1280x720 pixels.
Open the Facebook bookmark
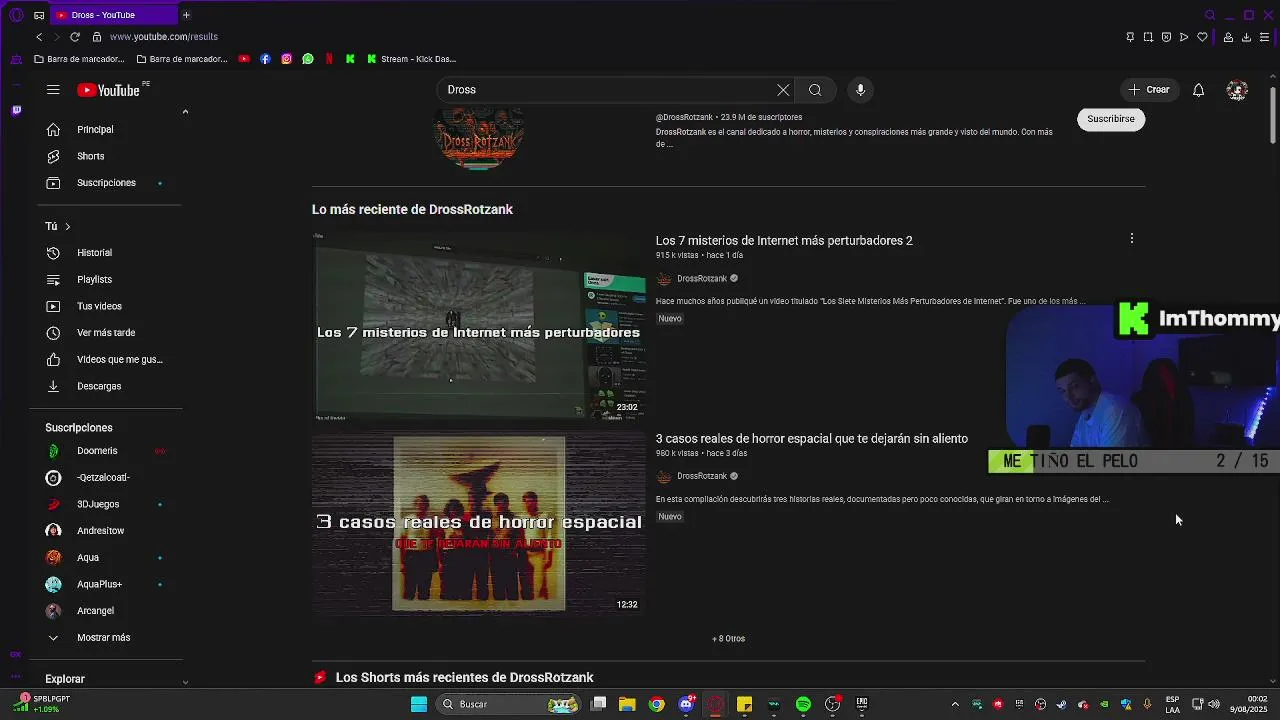(x=265, y=59)
